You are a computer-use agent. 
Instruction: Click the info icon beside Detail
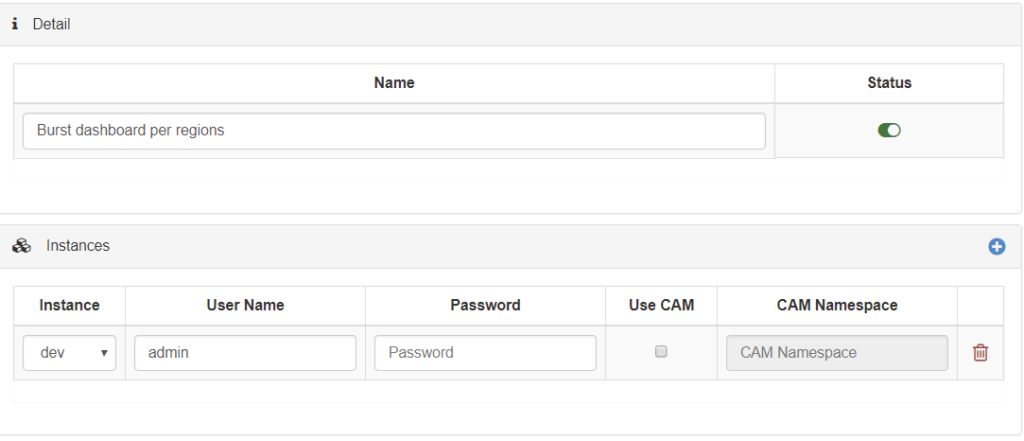click(x=15, y=24)
